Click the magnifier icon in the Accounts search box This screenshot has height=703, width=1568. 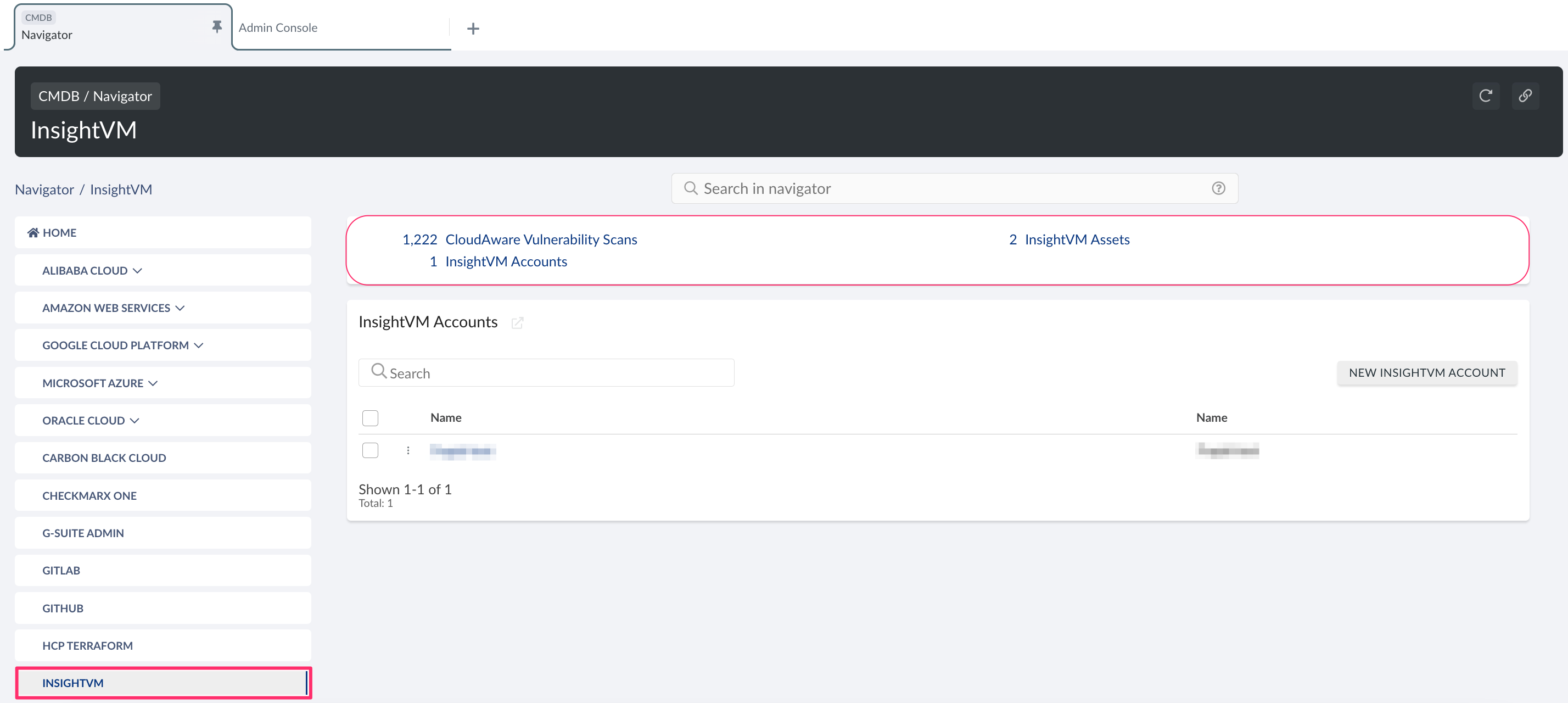[379, 372]
